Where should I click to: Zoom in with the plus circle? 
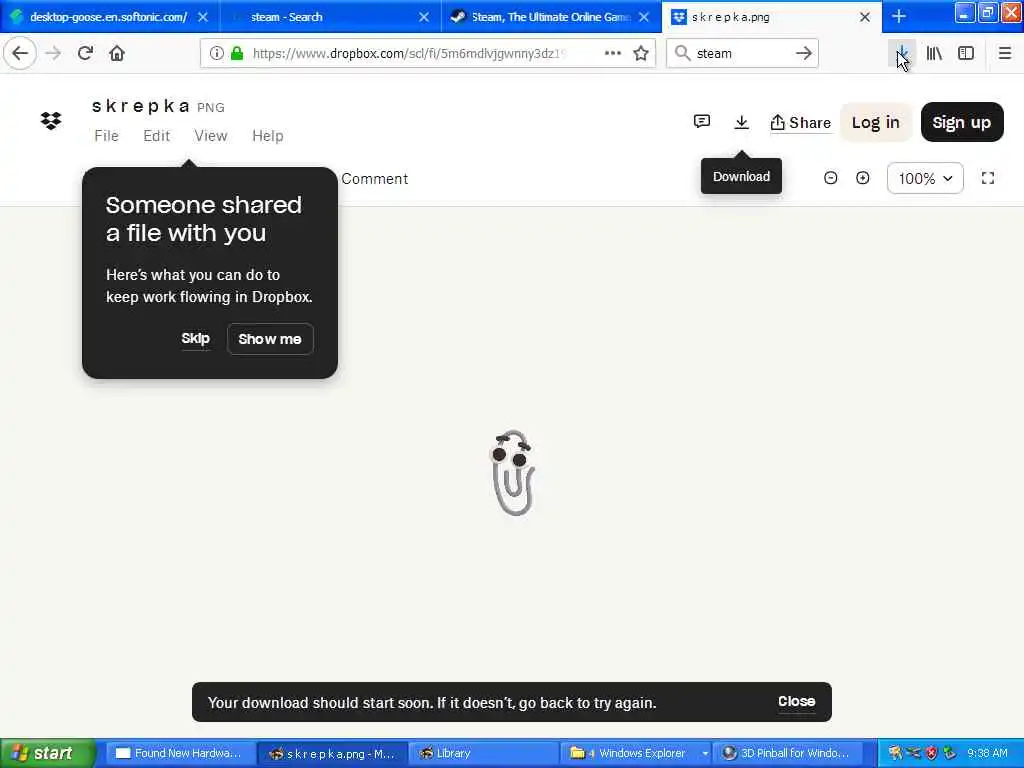[863, 178]
